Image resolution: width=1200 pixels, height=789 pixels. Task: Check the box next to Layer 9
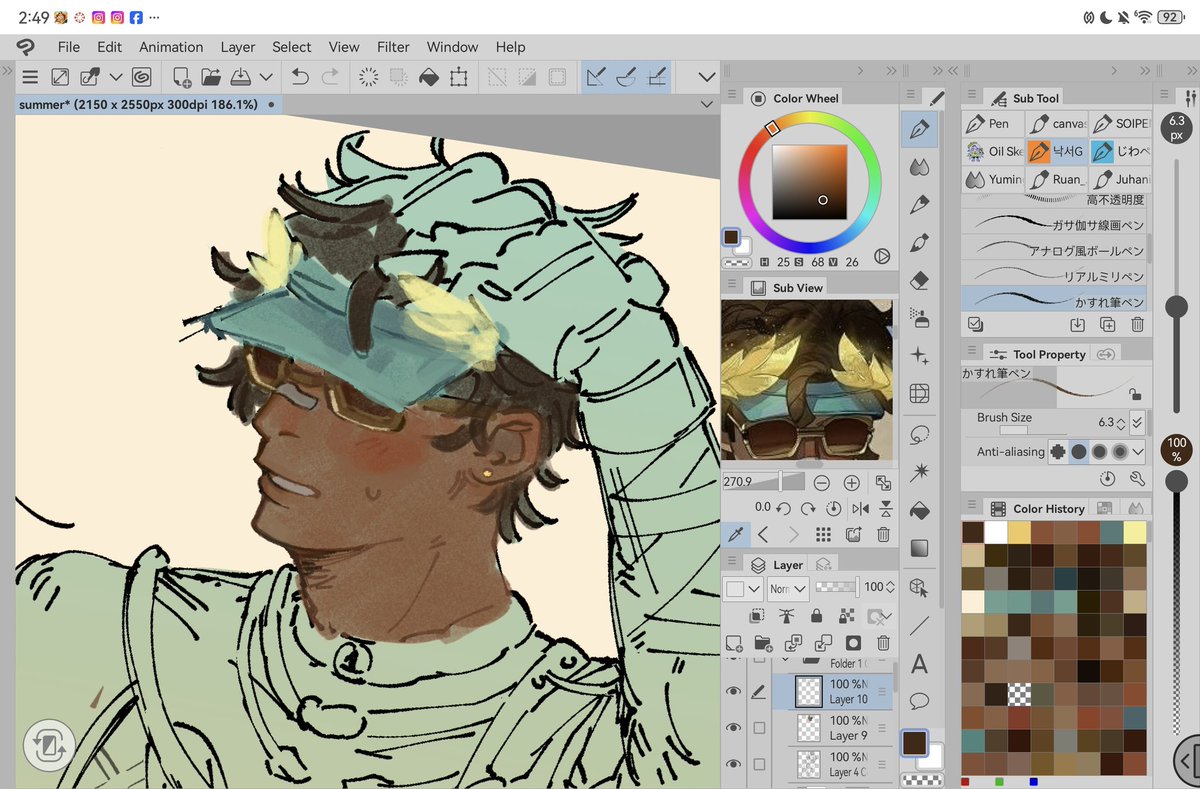[759, 727]
